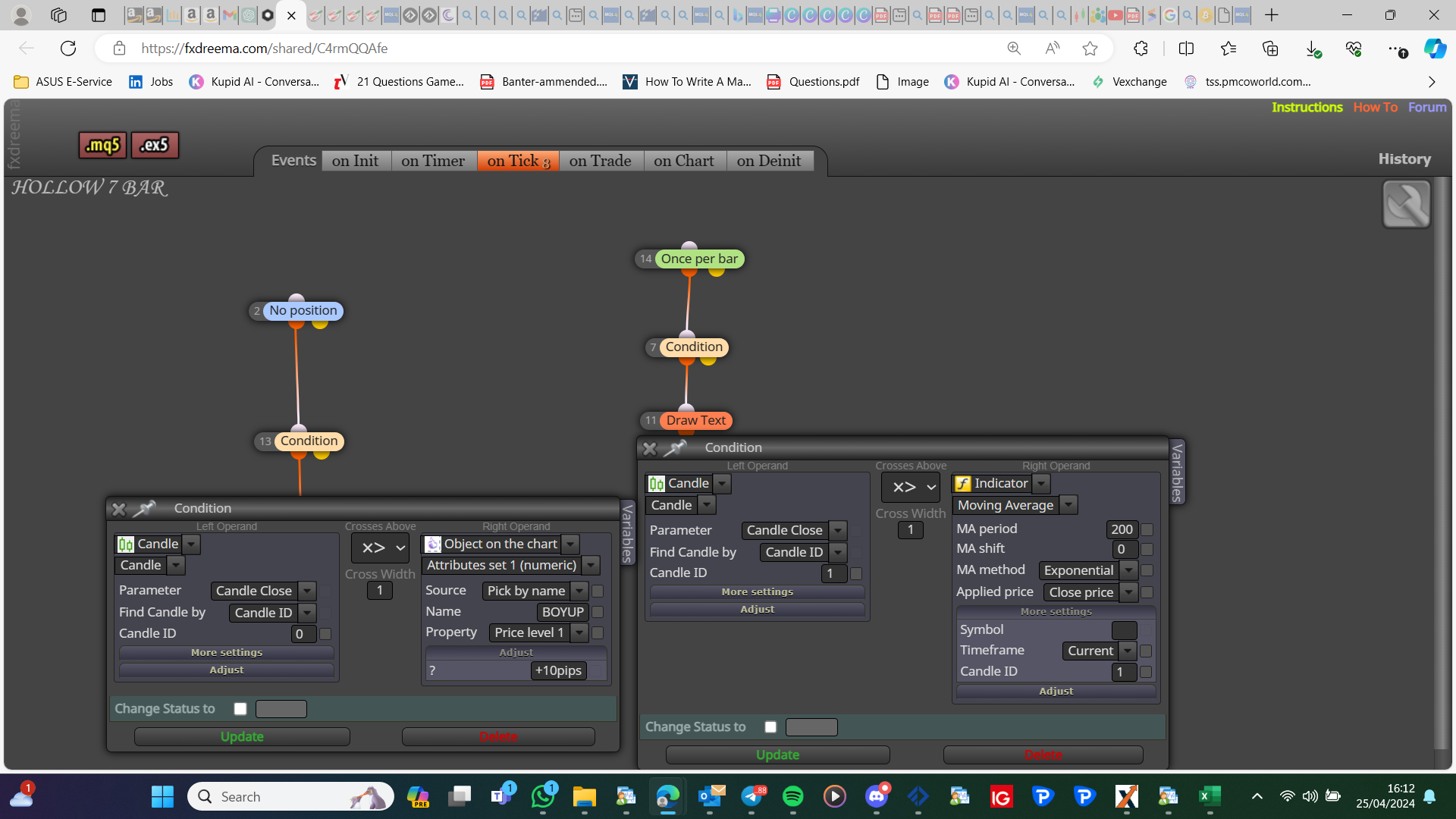This screenshot has width=1456, height=819.
Task: Toggle the checkbox beside MA period
Action: coord(1147,530)
